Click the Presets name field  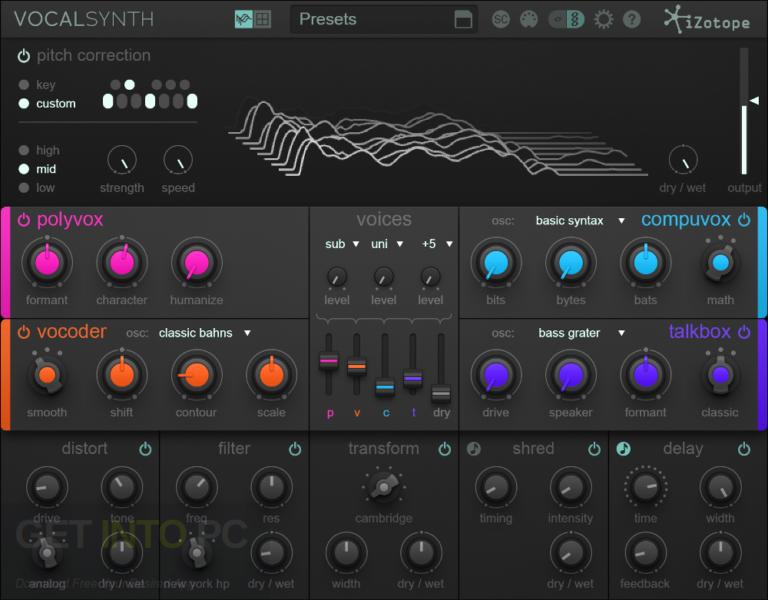coord(384,20)
